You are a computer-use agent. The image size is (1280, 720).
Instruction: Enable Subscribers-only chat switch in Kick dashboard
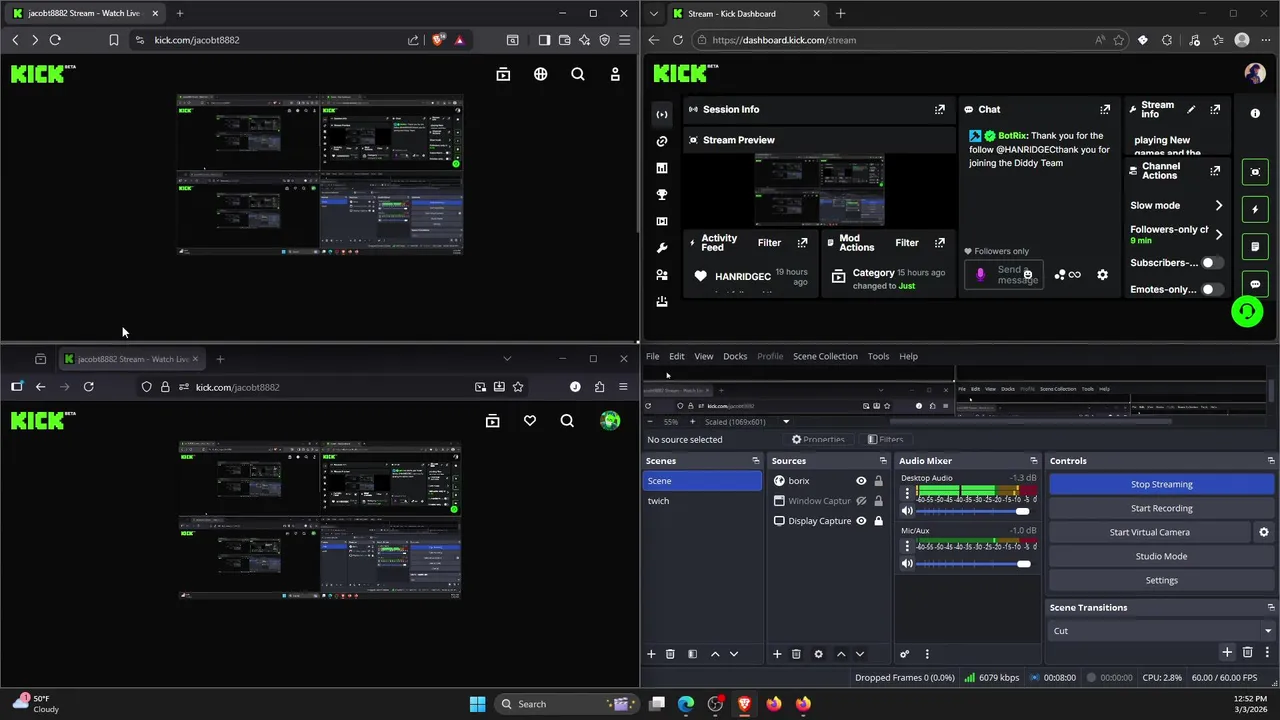(1212, 263)
